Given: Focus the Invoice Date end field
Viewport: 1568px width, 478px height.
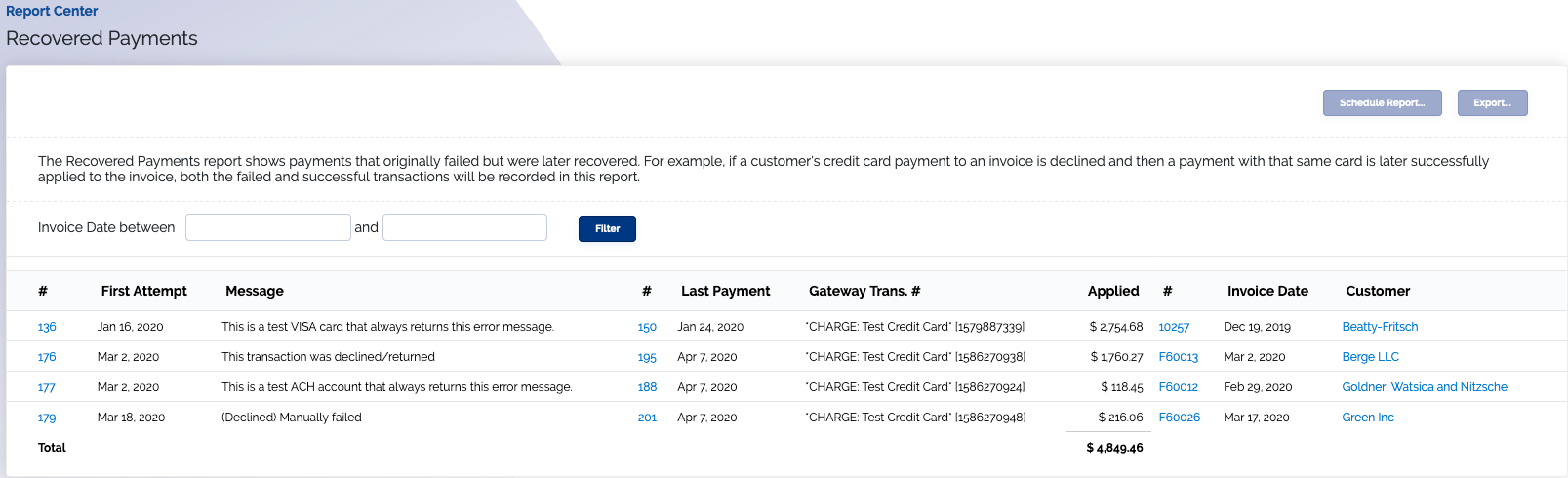Looking at the screenshot, I should [464, 227].
